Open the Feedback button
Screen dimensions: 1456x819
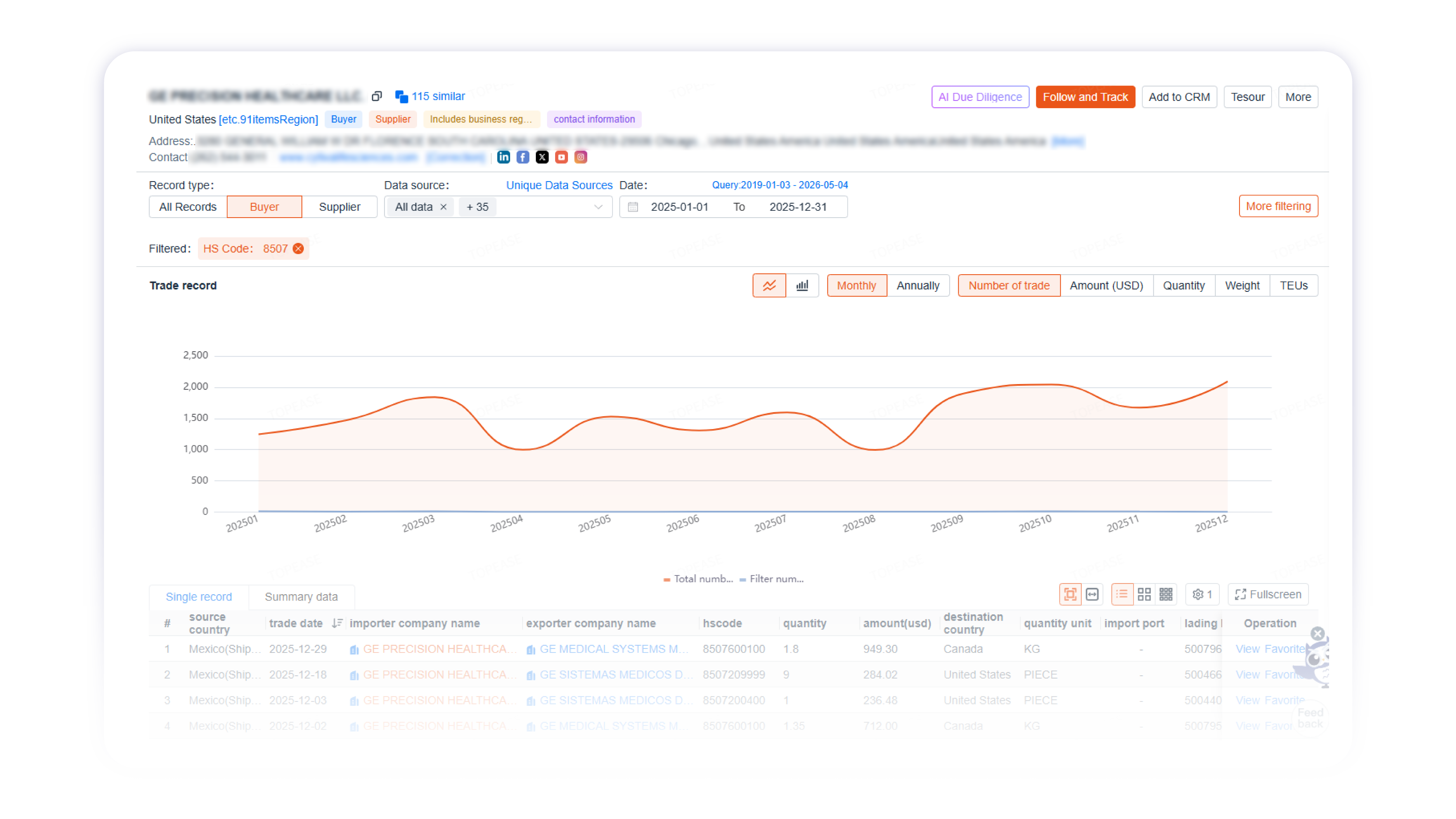(x=1310, y=718)
